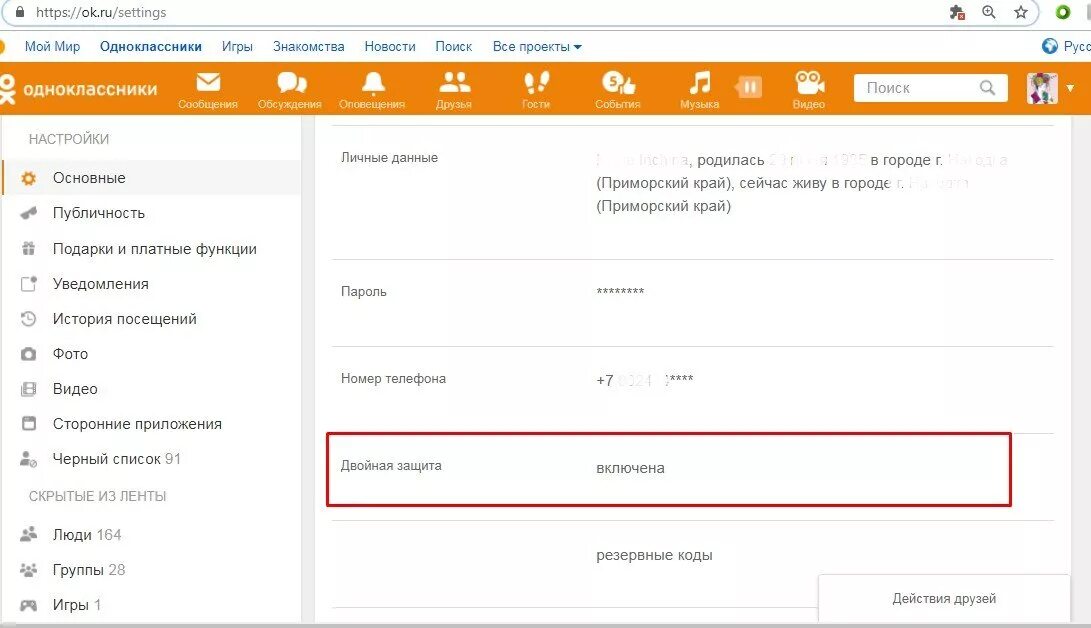1091x628 pixels.
Task: Open the Поиск top menu link
Action: coord(454,47)
